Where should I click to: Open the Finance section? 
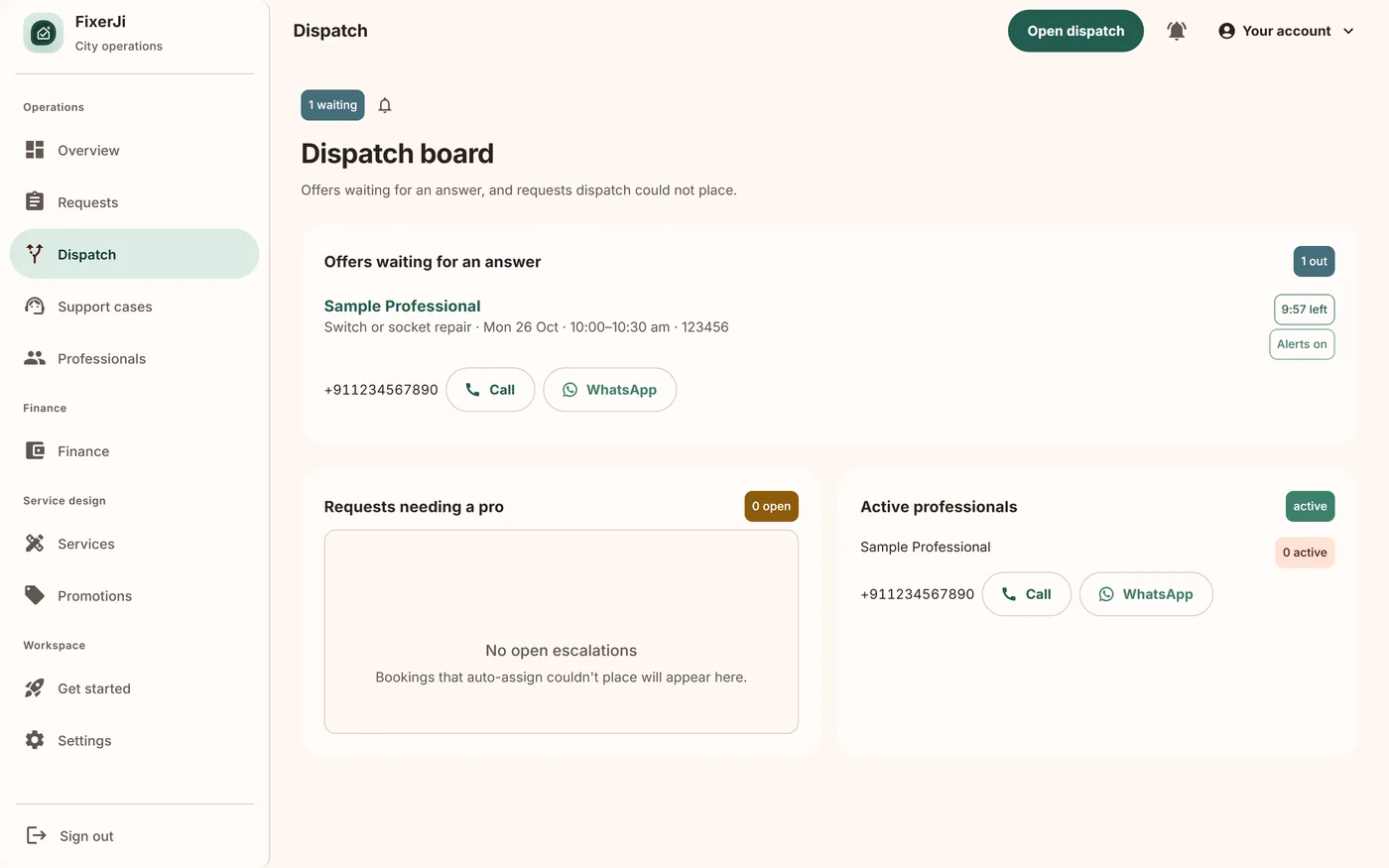(135, 451)
